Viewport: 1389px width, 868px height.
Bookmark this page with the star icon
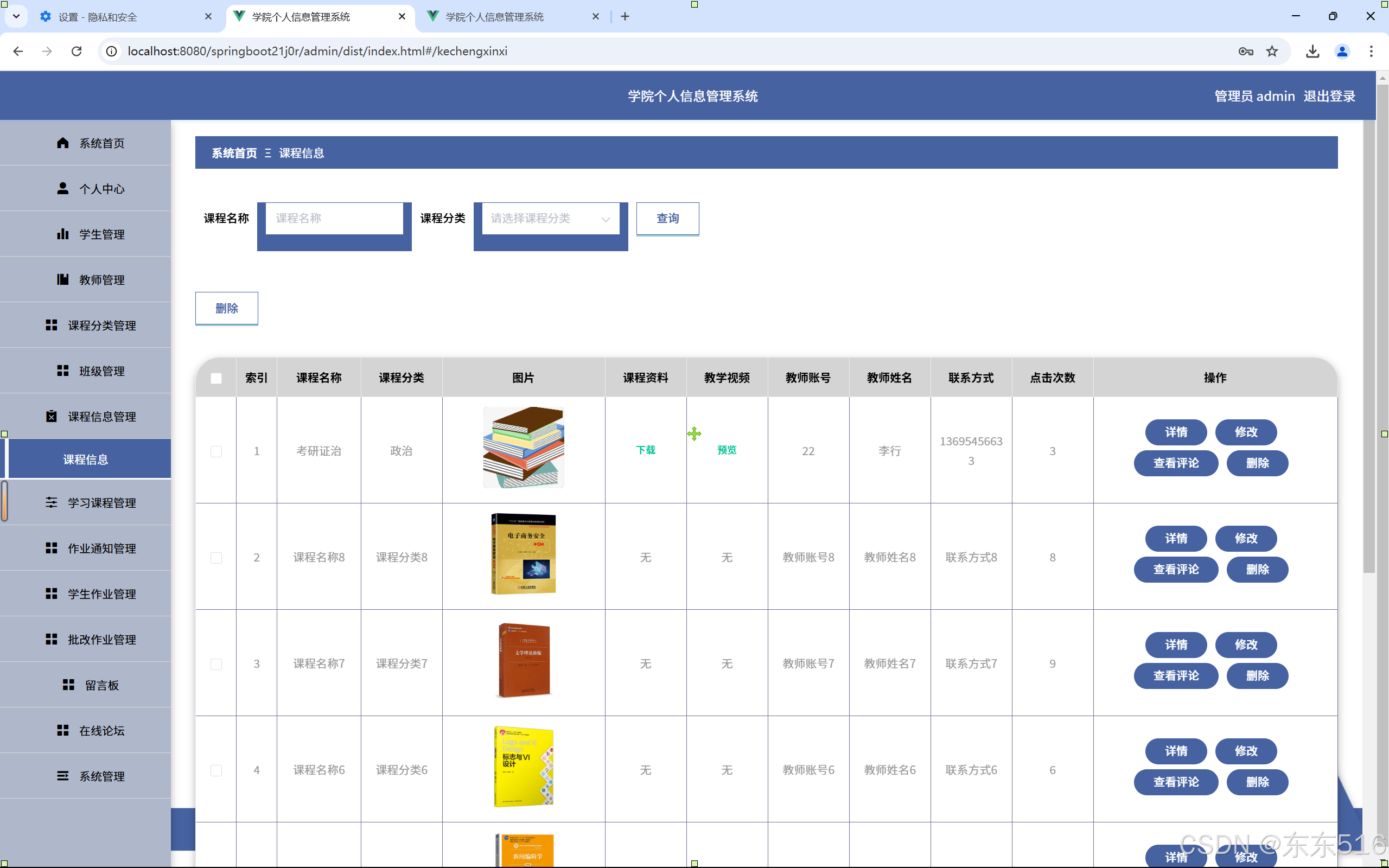pyautogui.click(x=1272, y=51)
